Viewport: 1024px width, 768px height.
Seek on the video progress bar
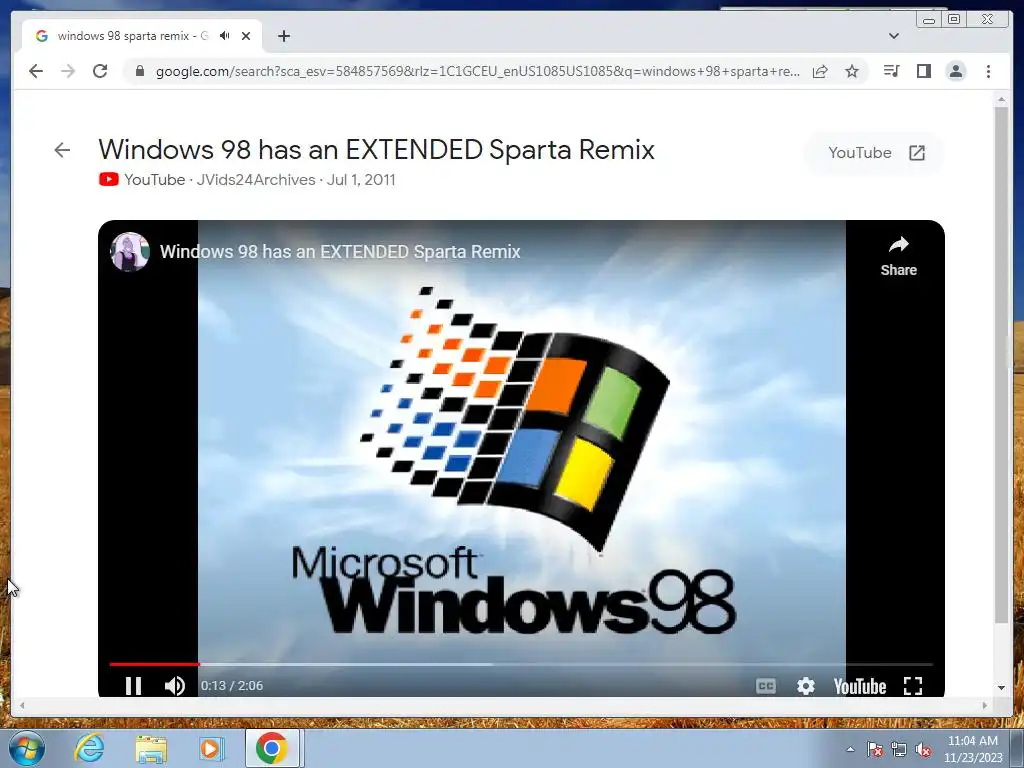520,664
